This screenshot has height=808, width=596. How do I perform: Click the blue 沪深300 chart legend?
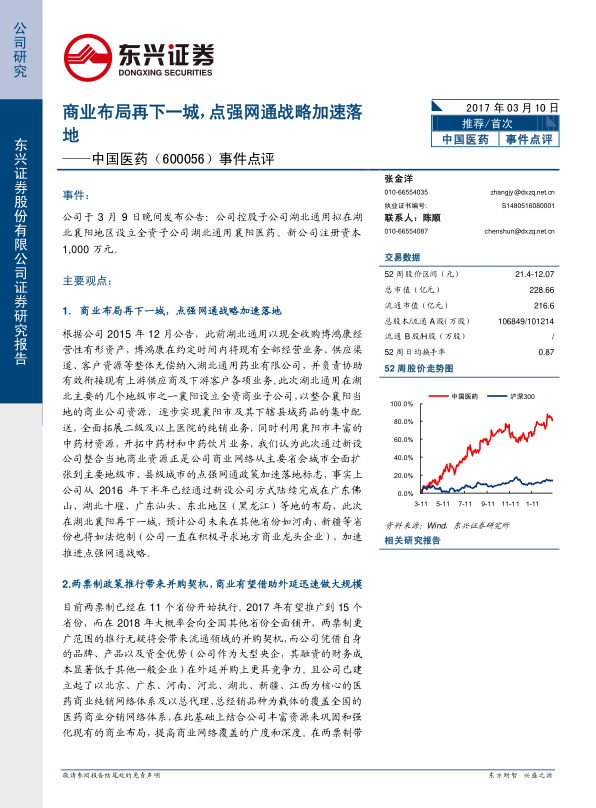(511, 396)
